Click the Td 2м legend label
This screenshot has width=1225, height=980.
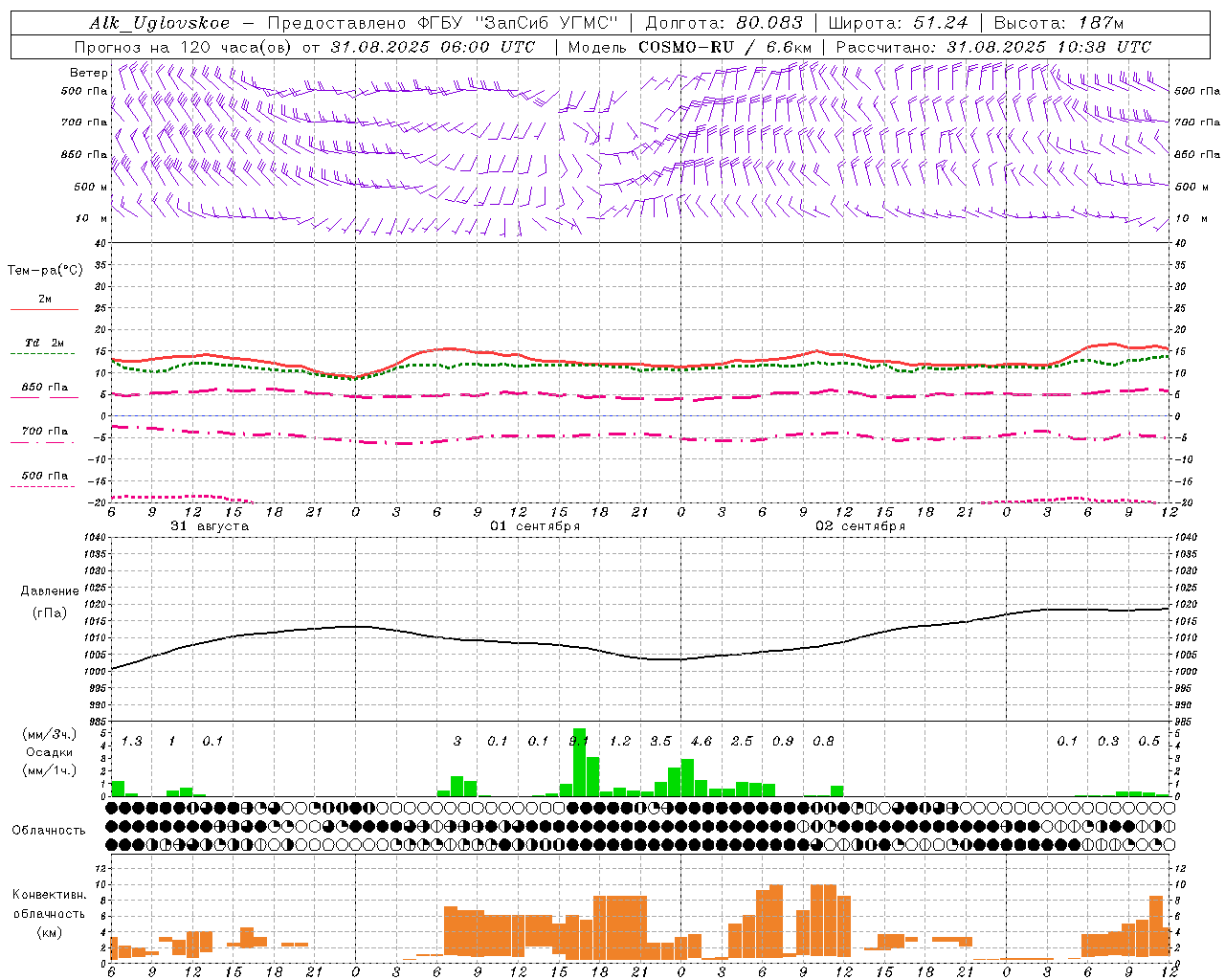tap(44, 343)
